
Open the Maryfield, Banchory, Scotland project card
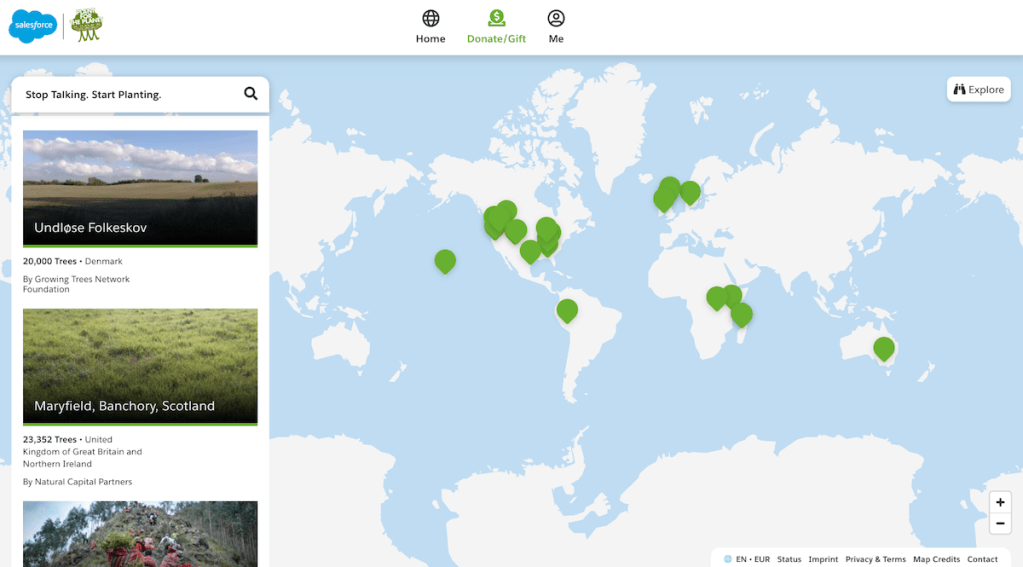click(140, 366)
